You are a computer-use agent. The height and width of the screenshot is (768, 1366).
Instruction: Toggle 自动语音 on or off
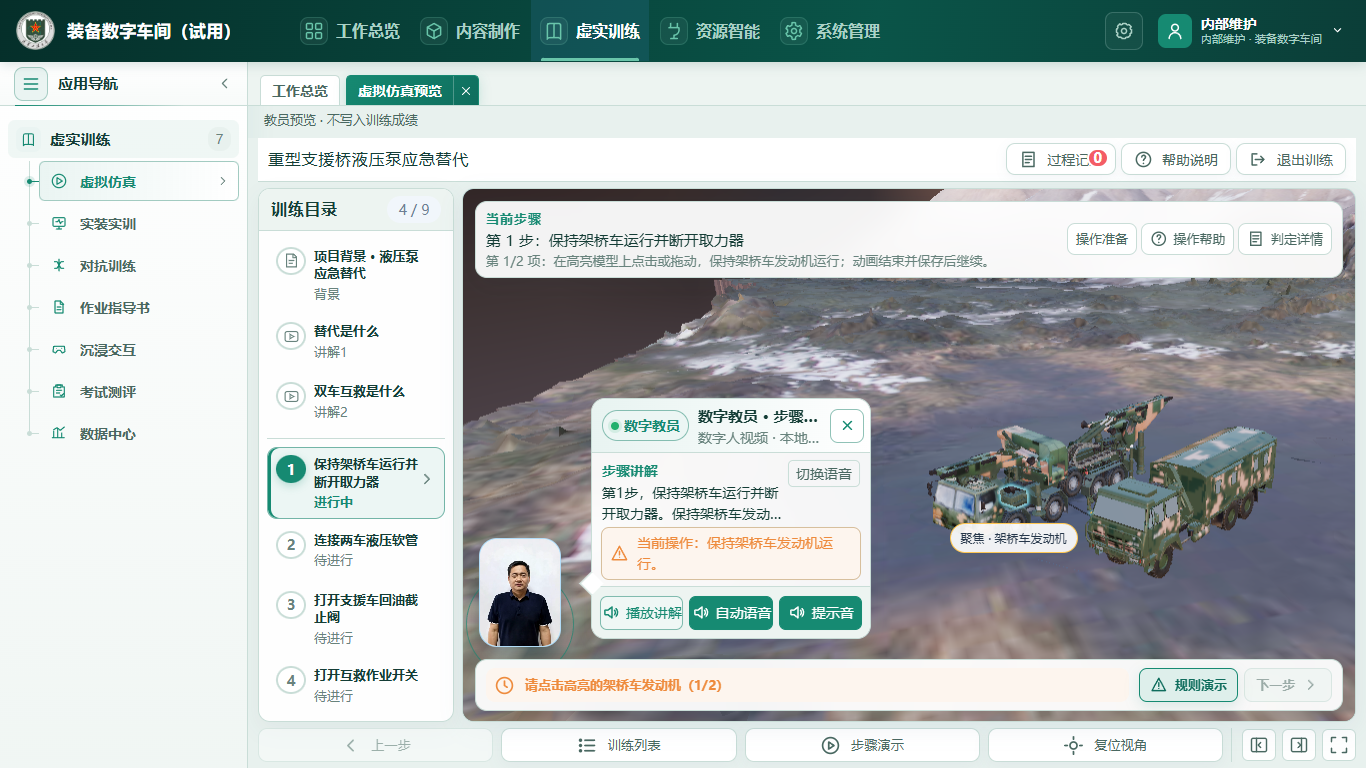click(x=731, y=613)
